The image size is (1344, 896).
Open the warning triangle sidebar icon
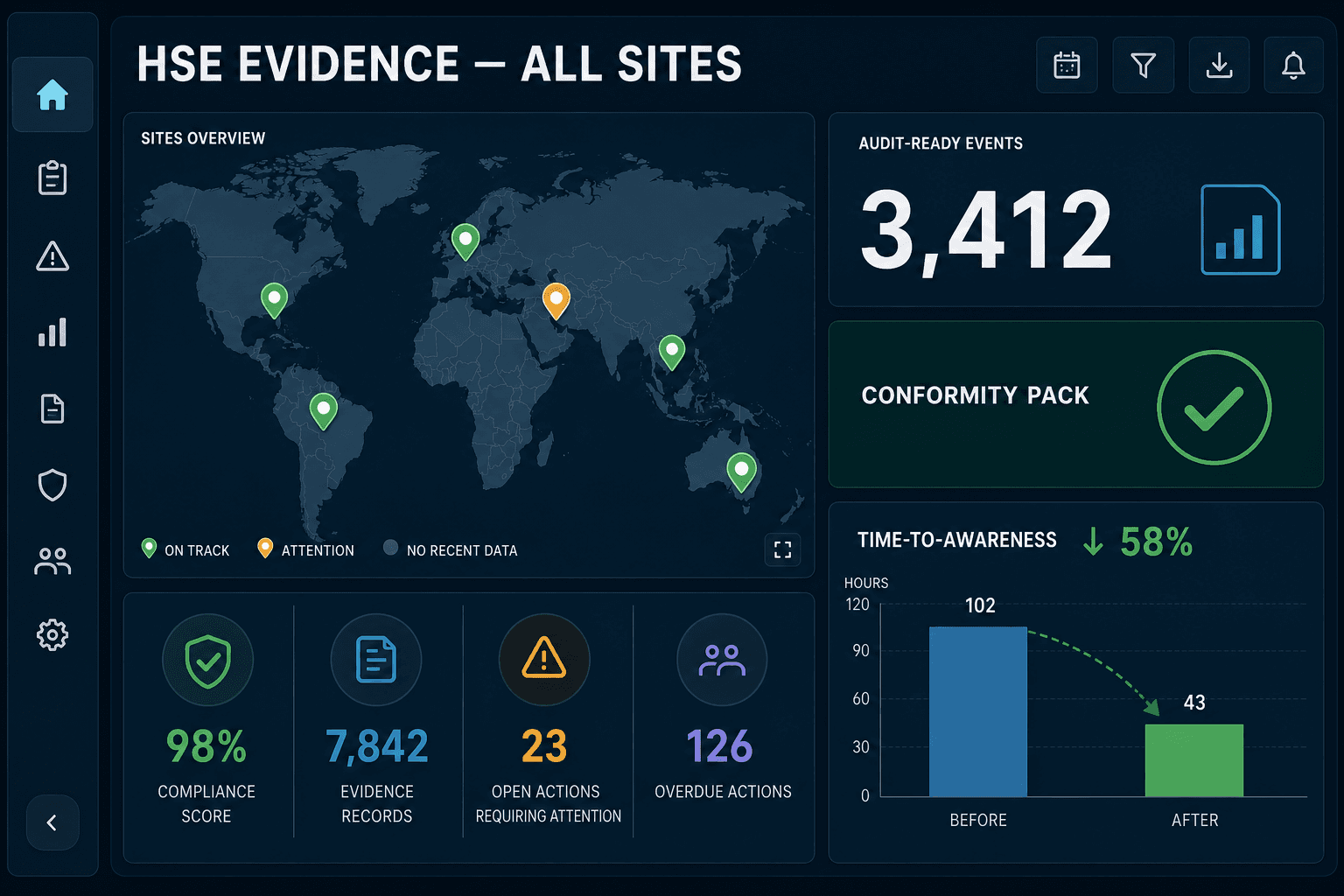click(x=52, y=256)
